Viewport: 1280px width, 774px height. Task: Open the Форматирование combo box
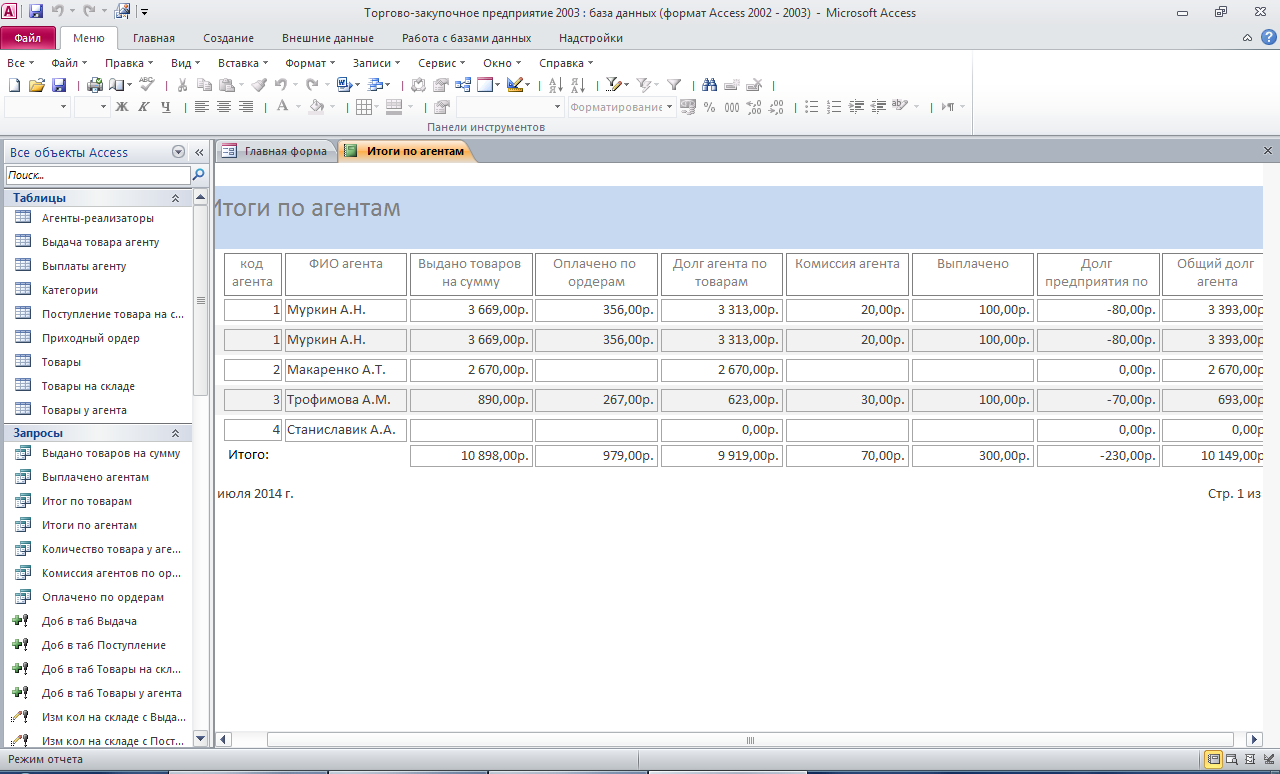point(622,107)
